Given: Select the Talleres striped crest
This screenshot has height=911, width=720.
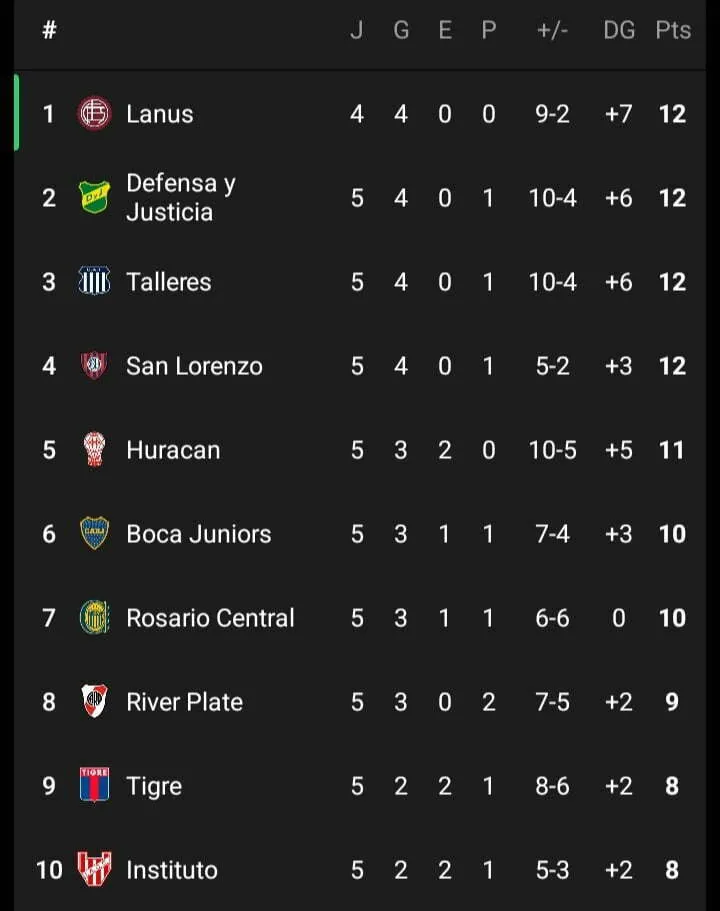Looking at the screenshot, I should [94, 282].
